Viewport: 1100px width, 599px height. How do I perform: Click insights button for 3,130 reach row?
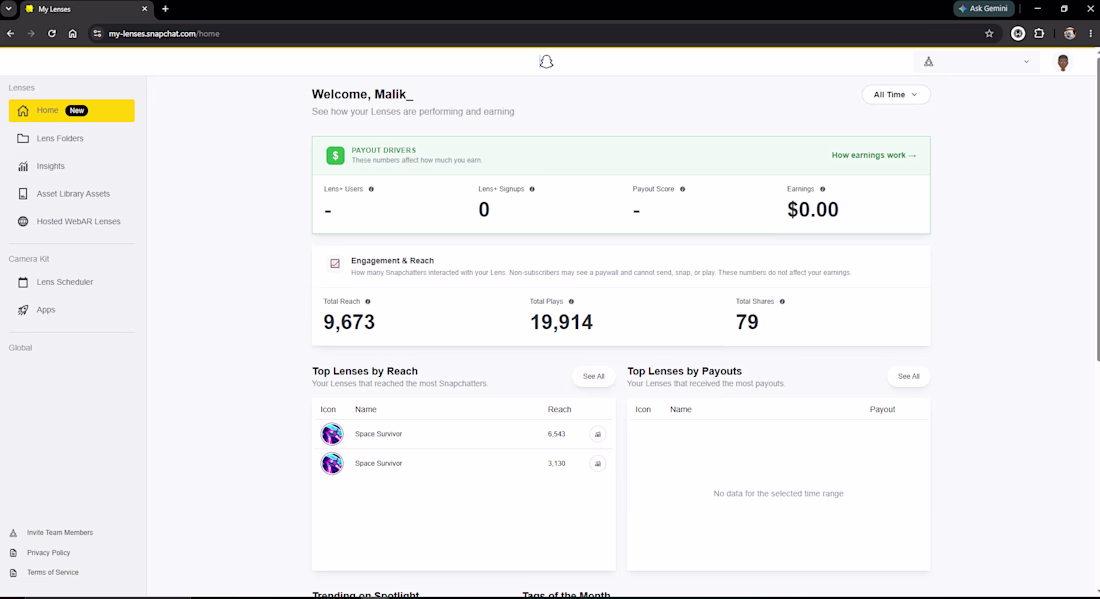598,464
